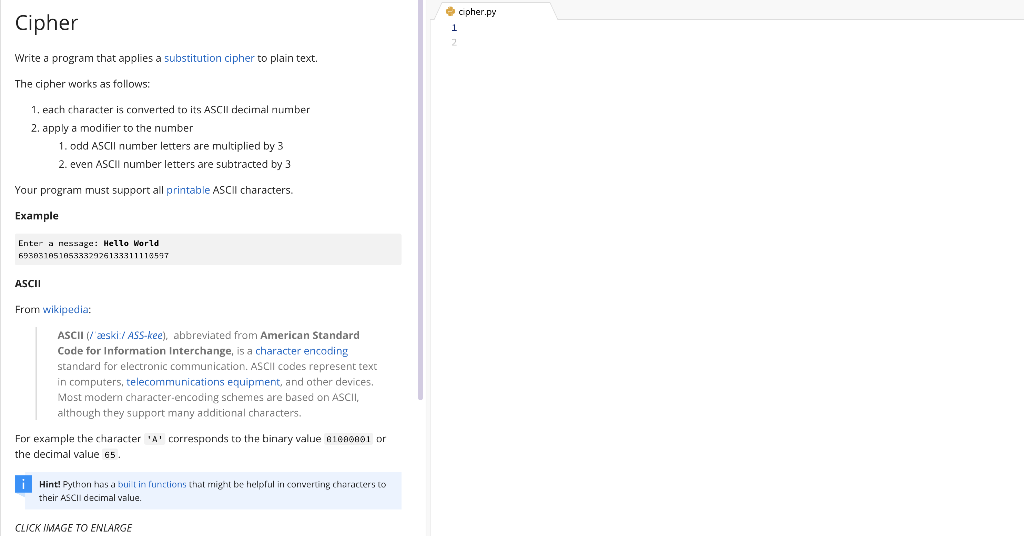Click the blue info icon beside Hint

pyautogui.click(x=24, y=484)
